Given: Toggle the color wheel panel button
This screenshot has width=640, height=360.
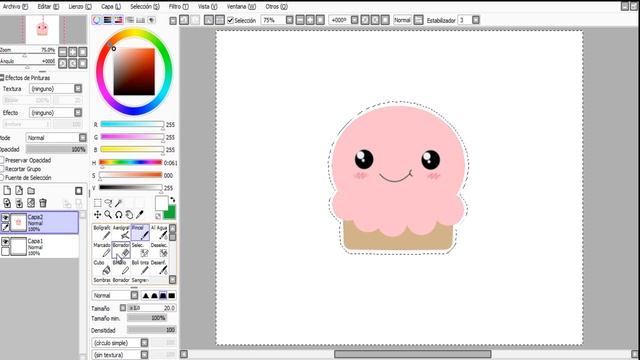Looking at the screenshot, I should pos(97,20).
